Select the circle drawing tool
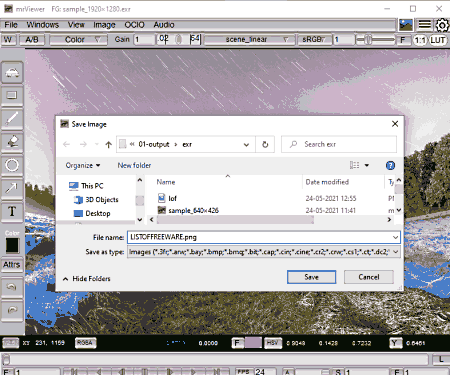 click(12, 165)
